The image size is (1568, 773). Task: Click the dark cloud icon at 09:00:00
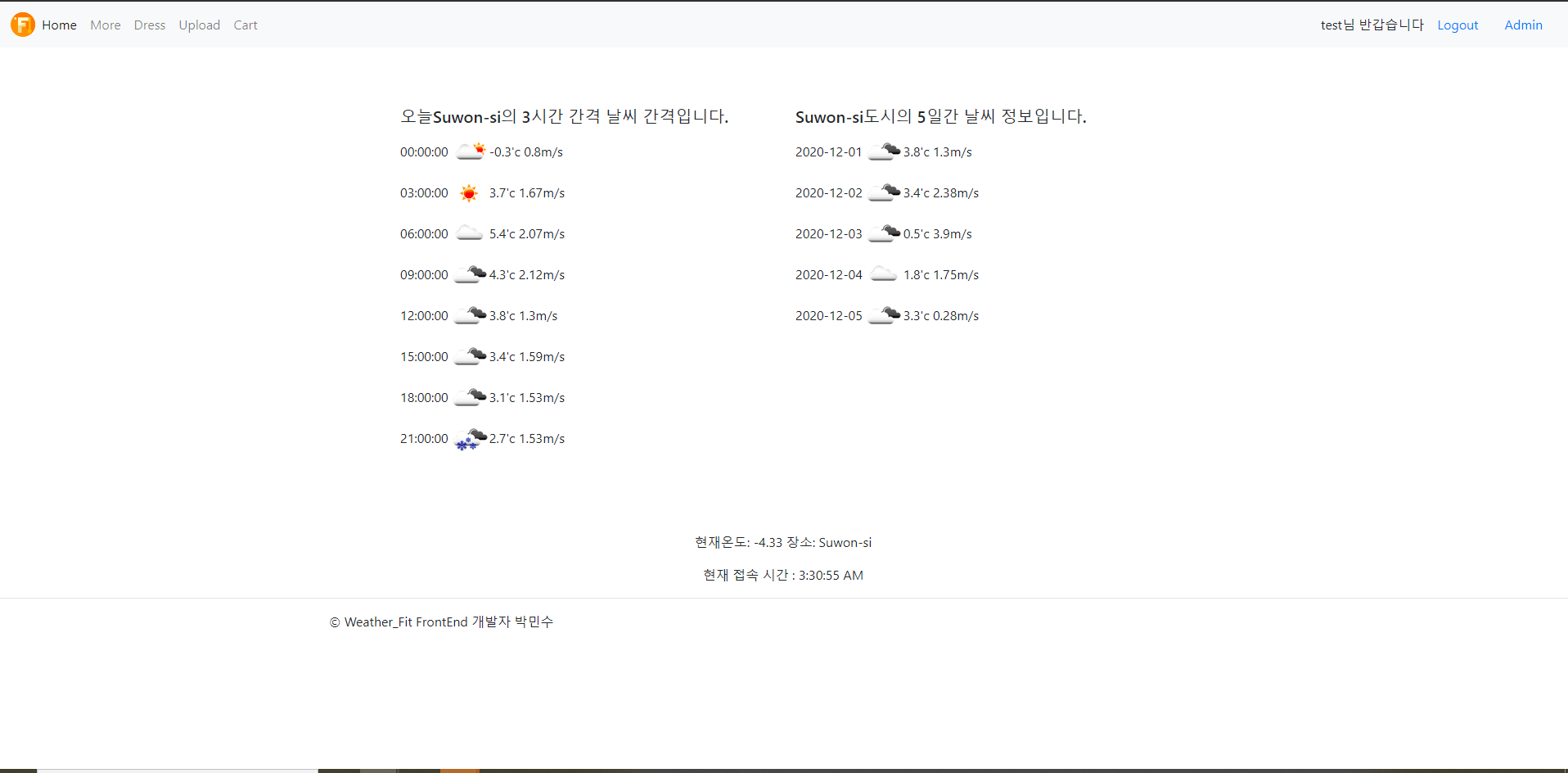pyautogui.click(x=468, y=273)
